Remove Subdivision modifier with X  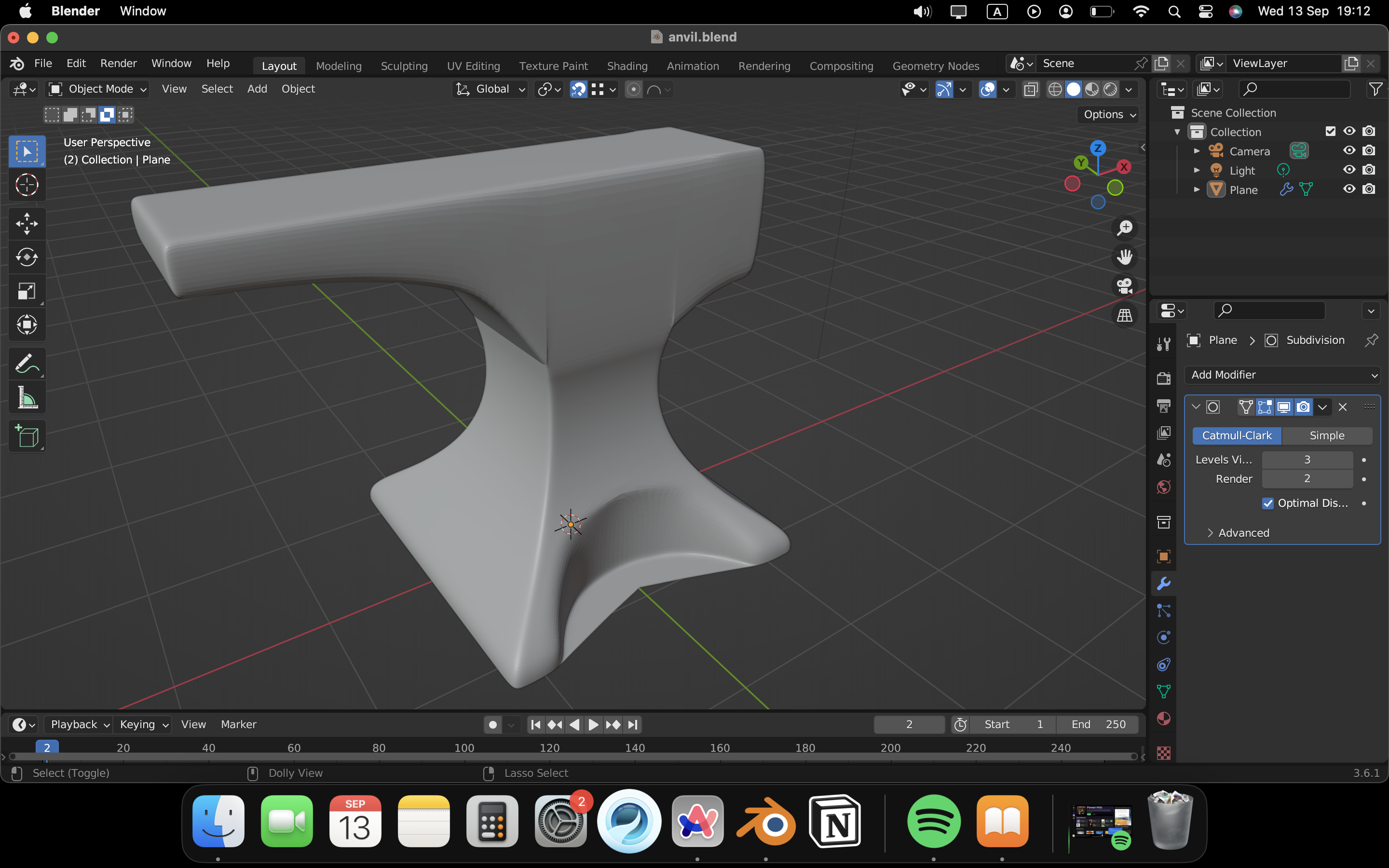(1343, 407)
